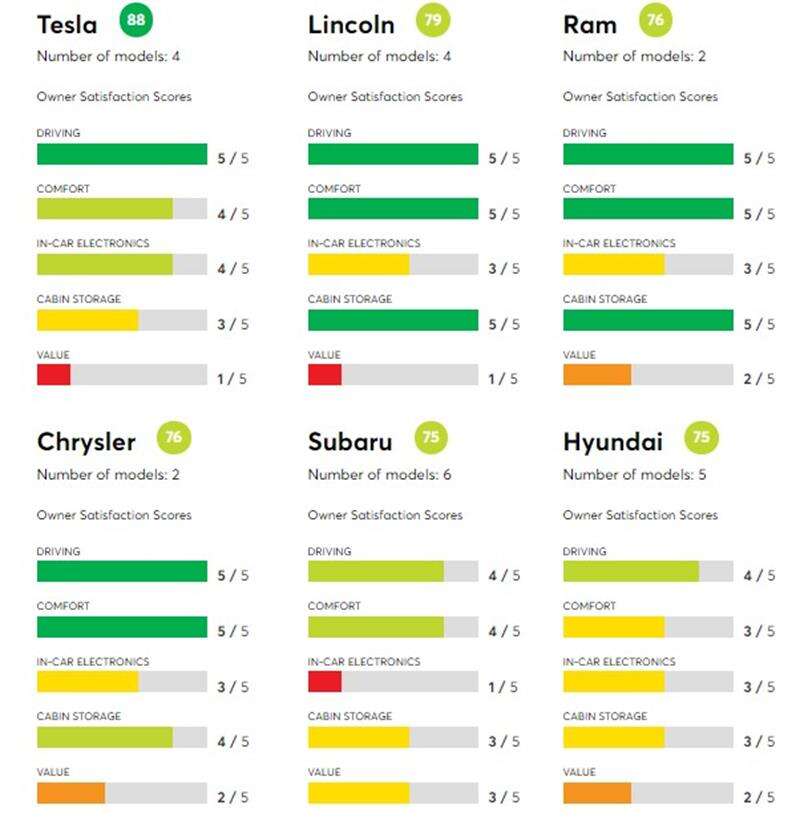
Task: Click Subaru's red In-Car Electronics bar
Action: tap(325, 682)
